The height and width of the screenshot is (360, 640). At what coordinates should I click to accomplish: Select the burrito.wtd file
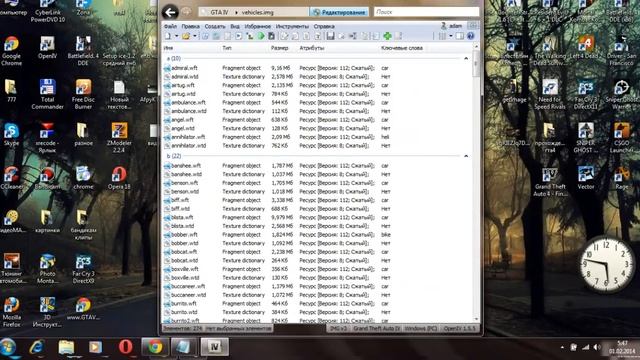(184, 312)
